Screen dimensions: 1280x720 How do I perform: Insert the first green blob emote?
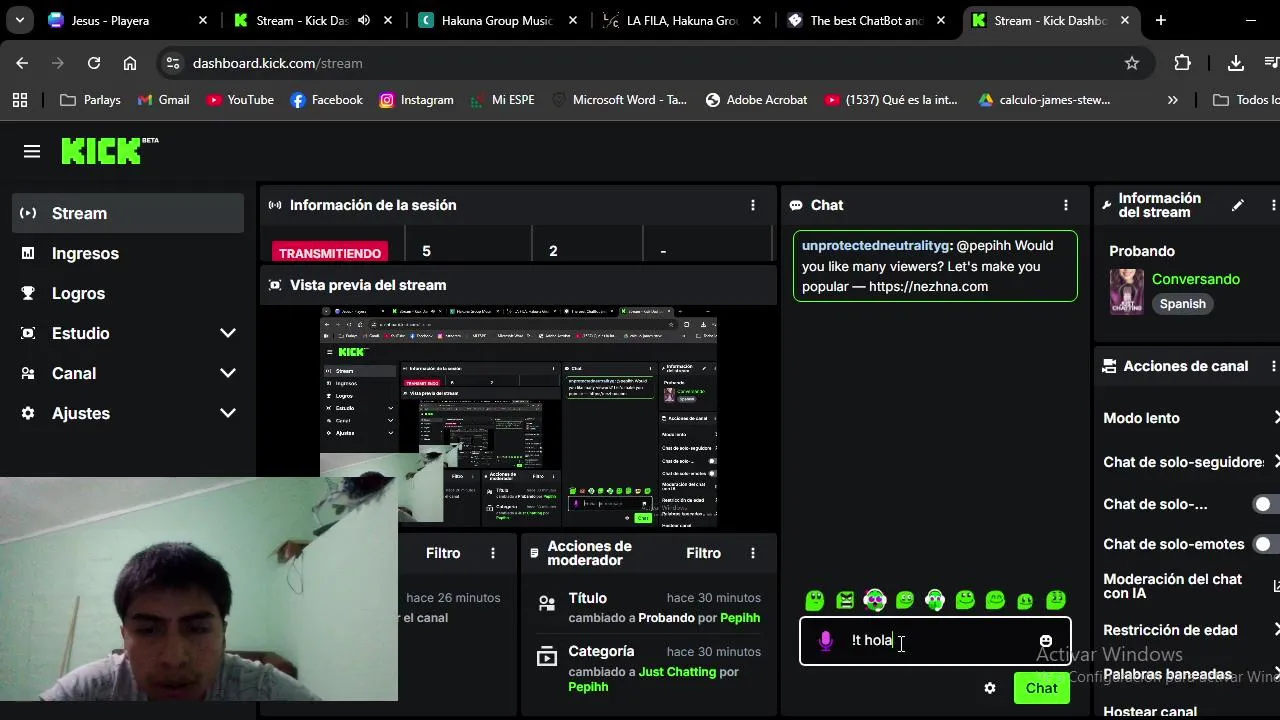(x=815, y=600)
